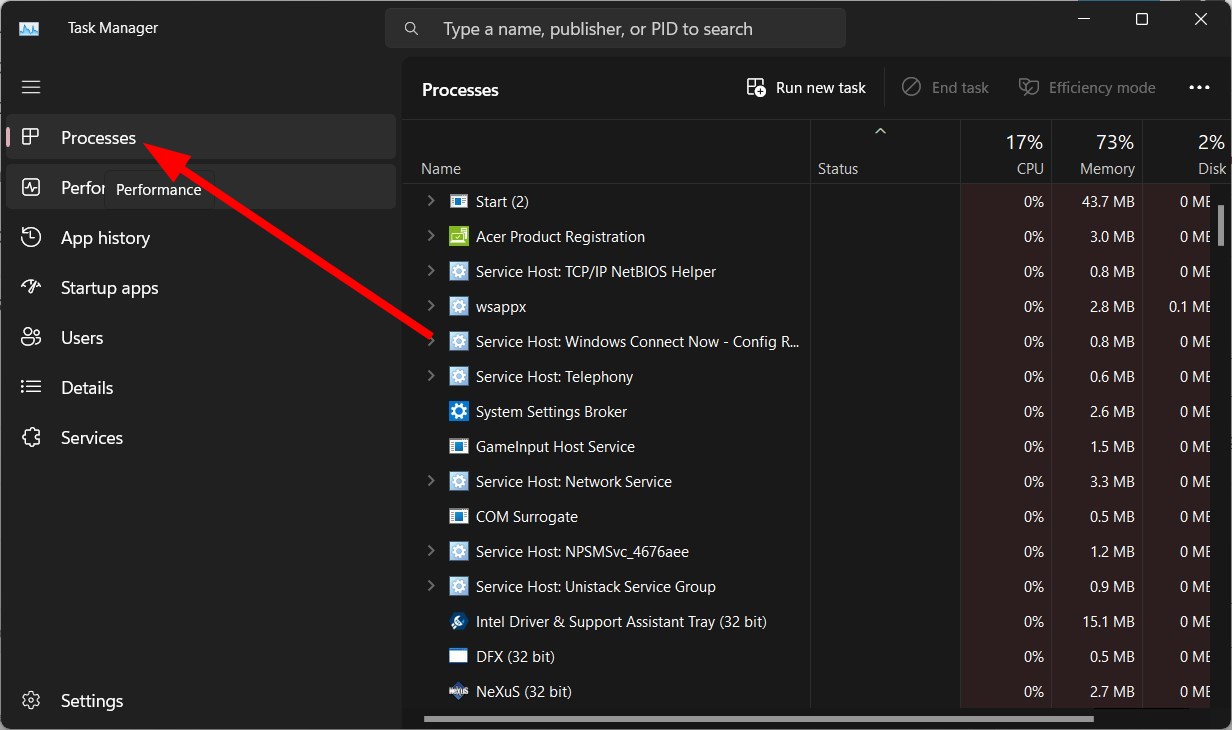Switch to the Processes tab
Screen dimensions: 1232x730
pyautogui.click(x=98, y=138)
